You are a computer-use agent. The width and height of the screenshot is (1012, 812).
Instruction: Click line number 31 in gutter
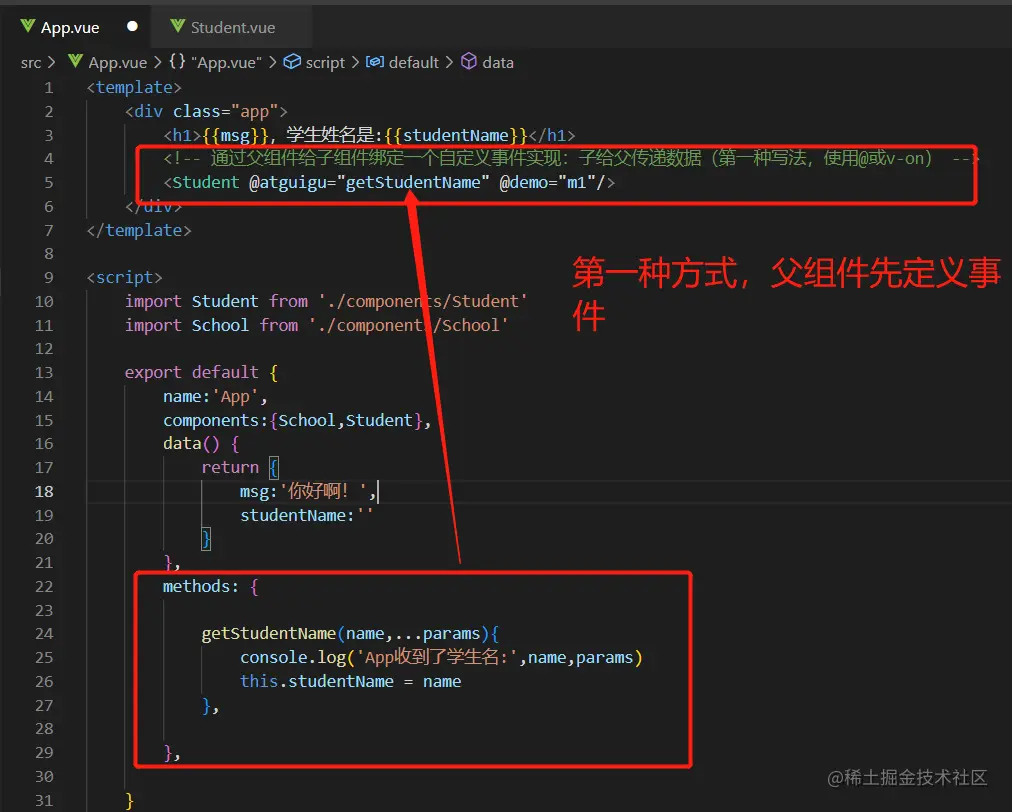(44, 800)
